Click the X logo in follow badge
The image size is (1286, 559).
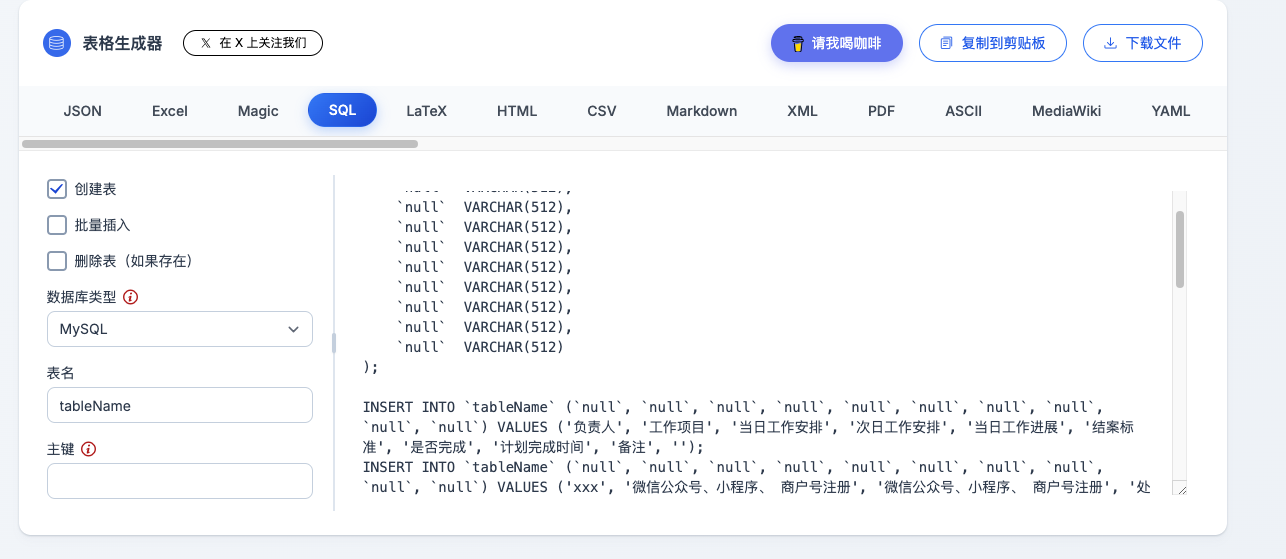[x=206, y=43]
